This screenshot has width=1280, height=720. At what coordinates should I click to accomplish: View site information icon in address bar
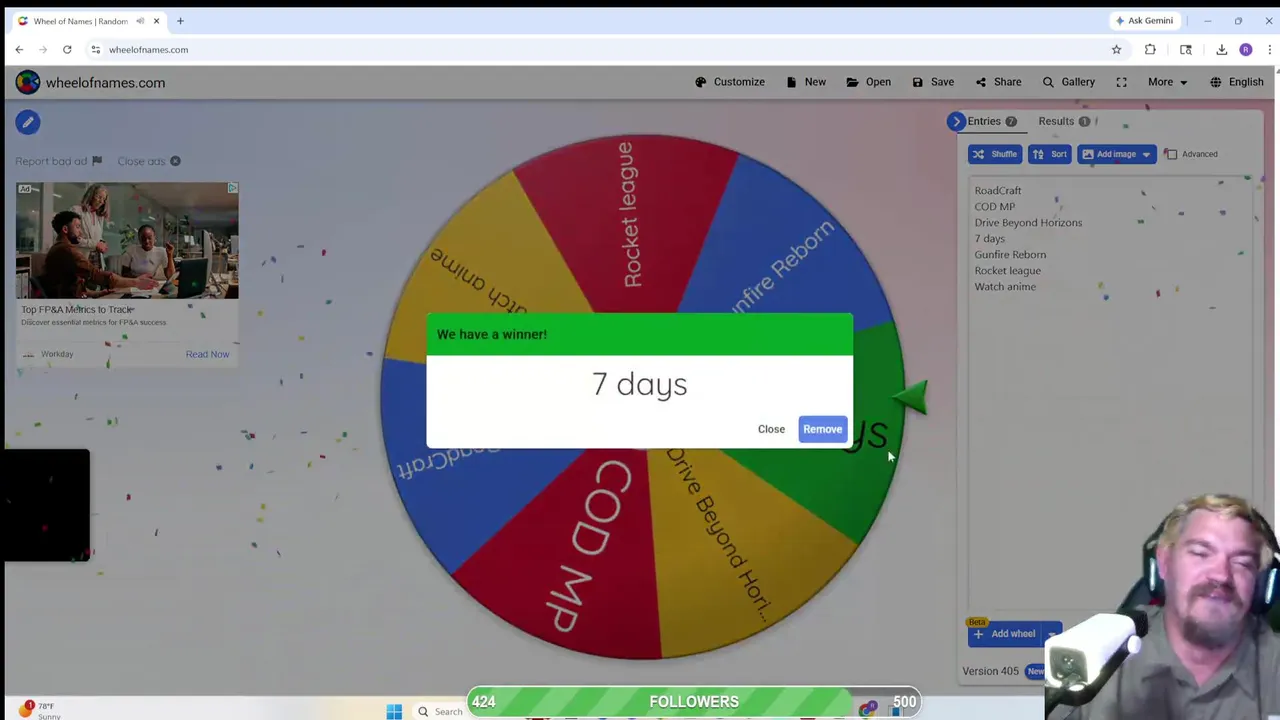pyautogui.click(x=96, y=49)
